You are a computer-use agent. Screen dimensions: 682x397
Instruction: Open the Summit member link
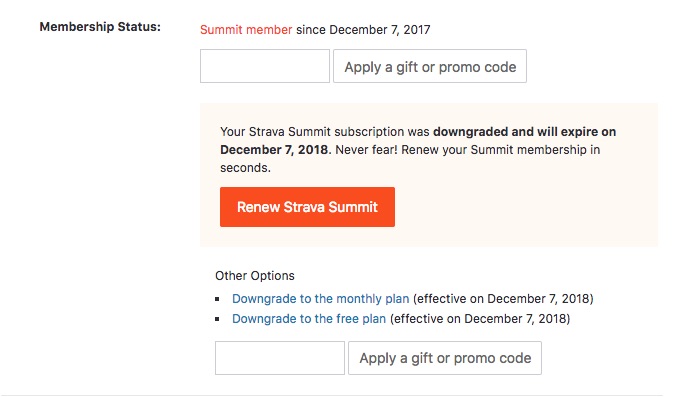(x=246, y=30)
